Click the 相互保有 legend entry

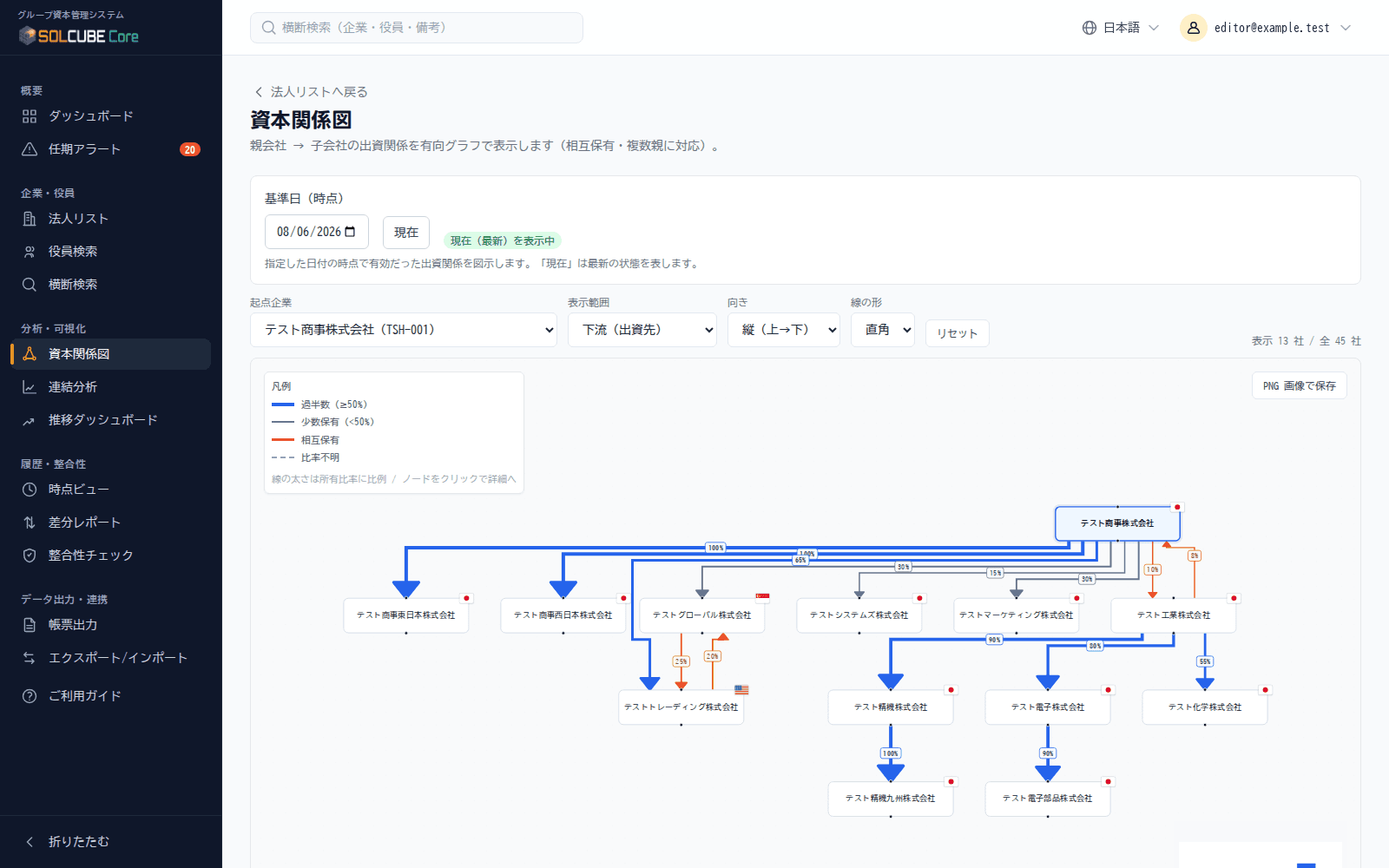pyautogui.click(x=306, y=440)
